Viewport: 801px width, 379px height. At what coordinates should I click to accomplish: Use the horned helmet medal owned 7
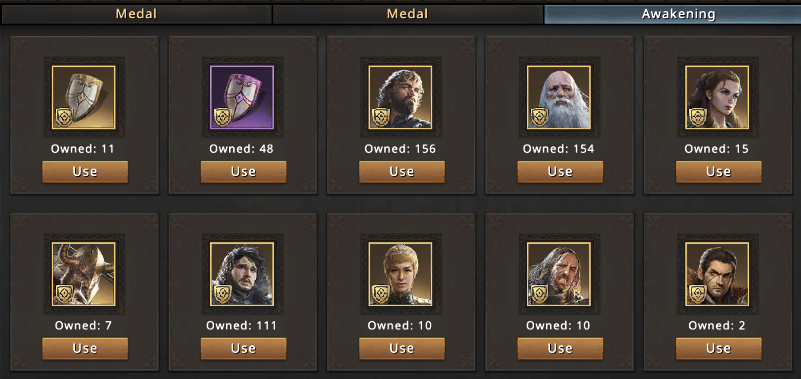point(85,348)
